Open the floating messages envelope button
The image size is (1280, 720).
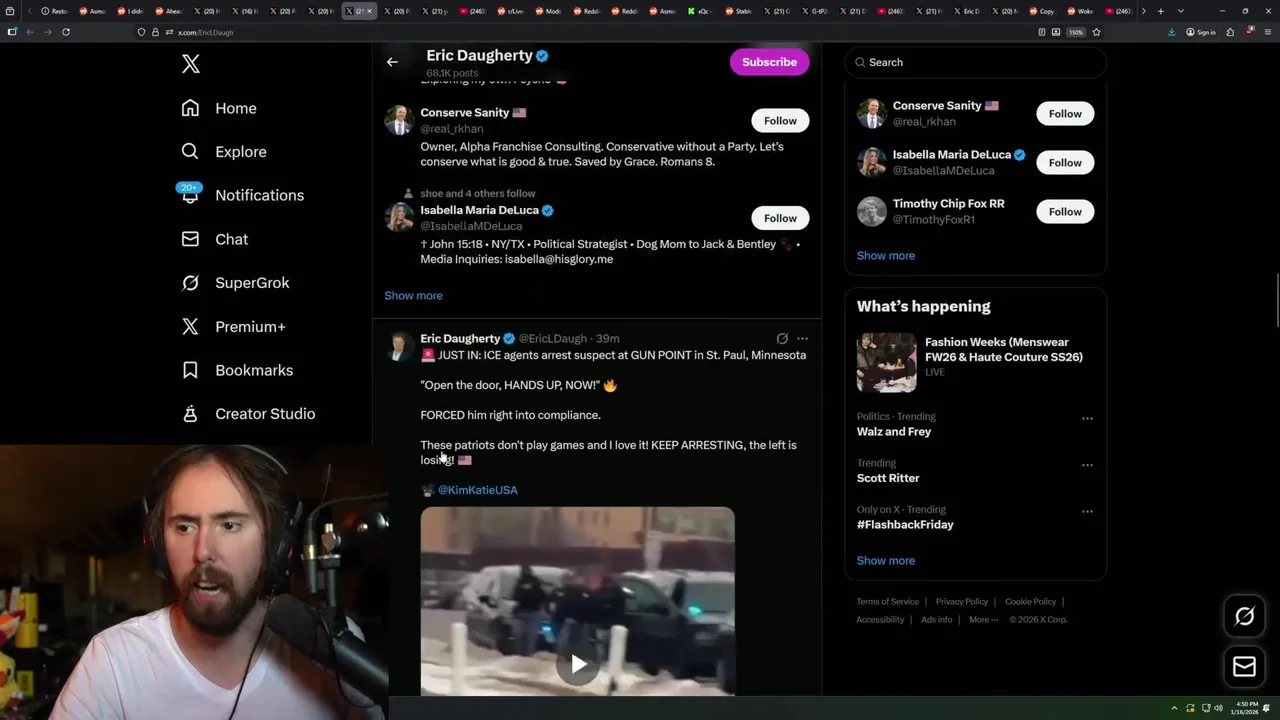[x=1244, y=667]
